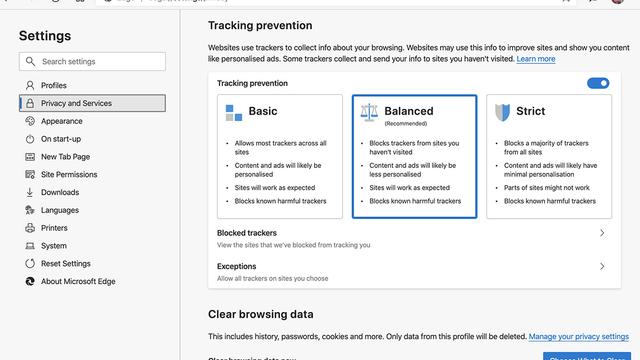The height and width of the screenshot is (360, 640).
Task: Click the On start-up power icon
Action: pos(30,139)
